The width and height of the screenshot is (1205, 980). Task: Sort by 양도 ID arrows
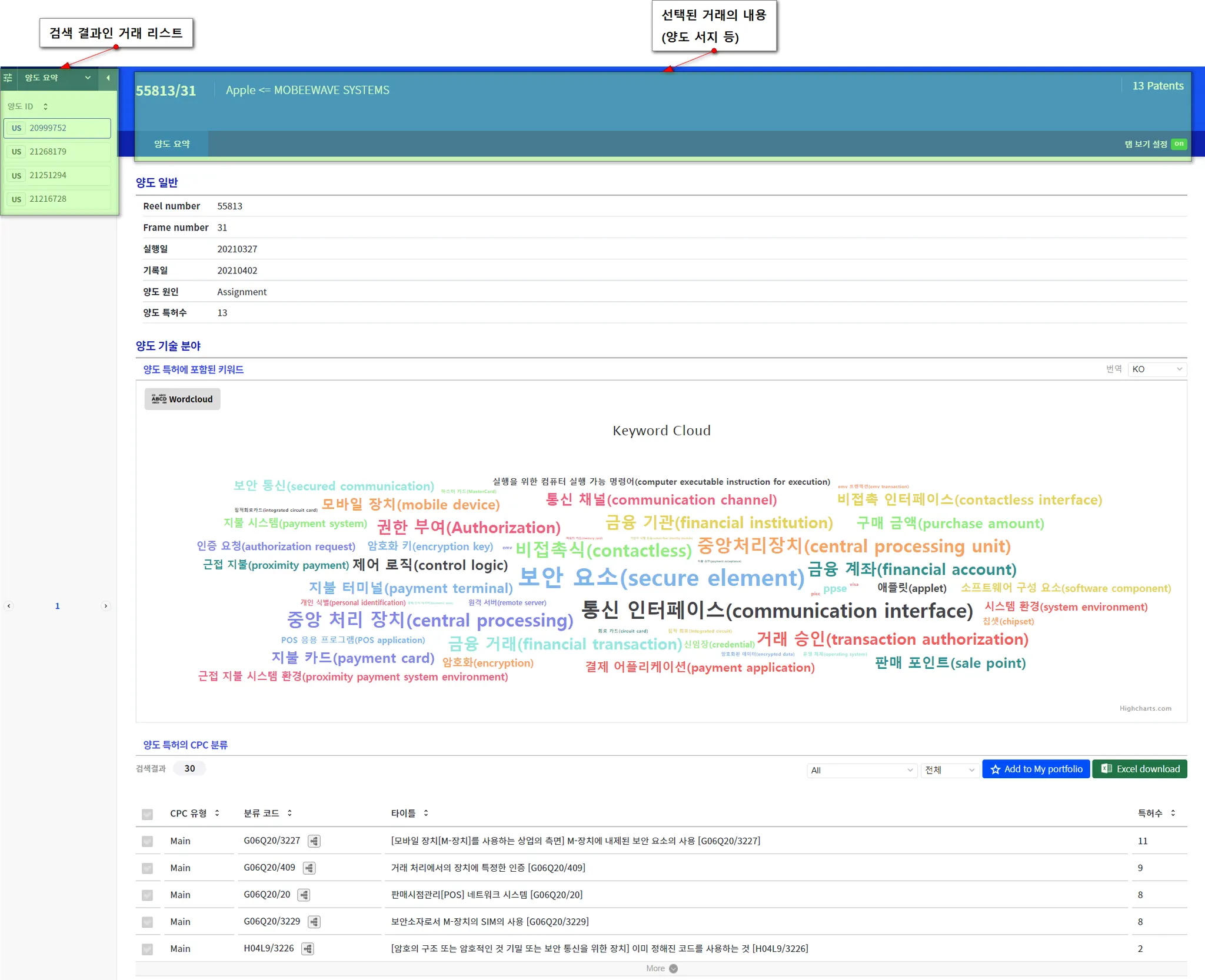coord(45,106)
